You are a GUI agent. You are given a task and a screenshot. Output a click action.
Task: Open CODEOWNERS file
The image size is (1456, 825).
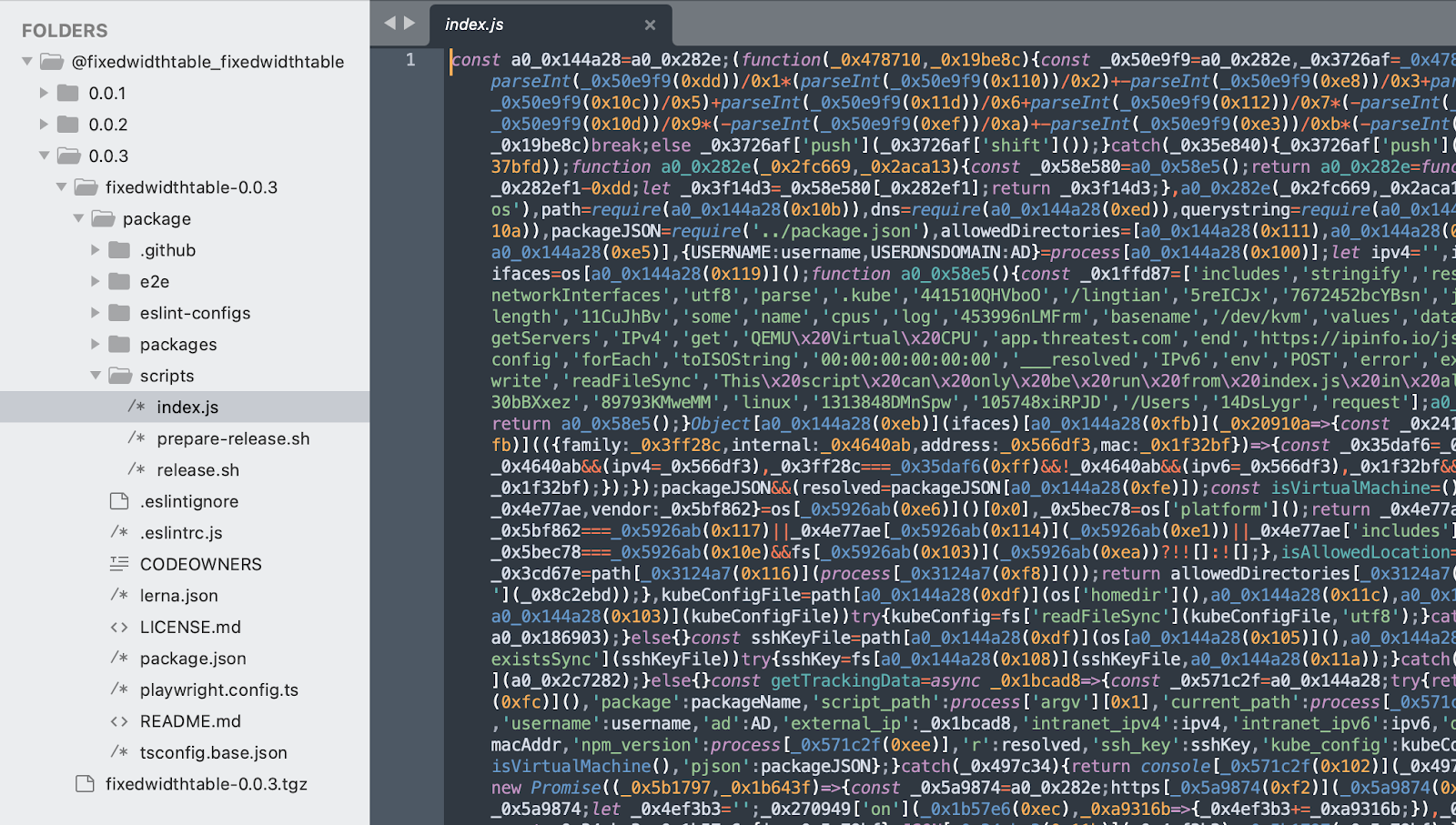201,564
